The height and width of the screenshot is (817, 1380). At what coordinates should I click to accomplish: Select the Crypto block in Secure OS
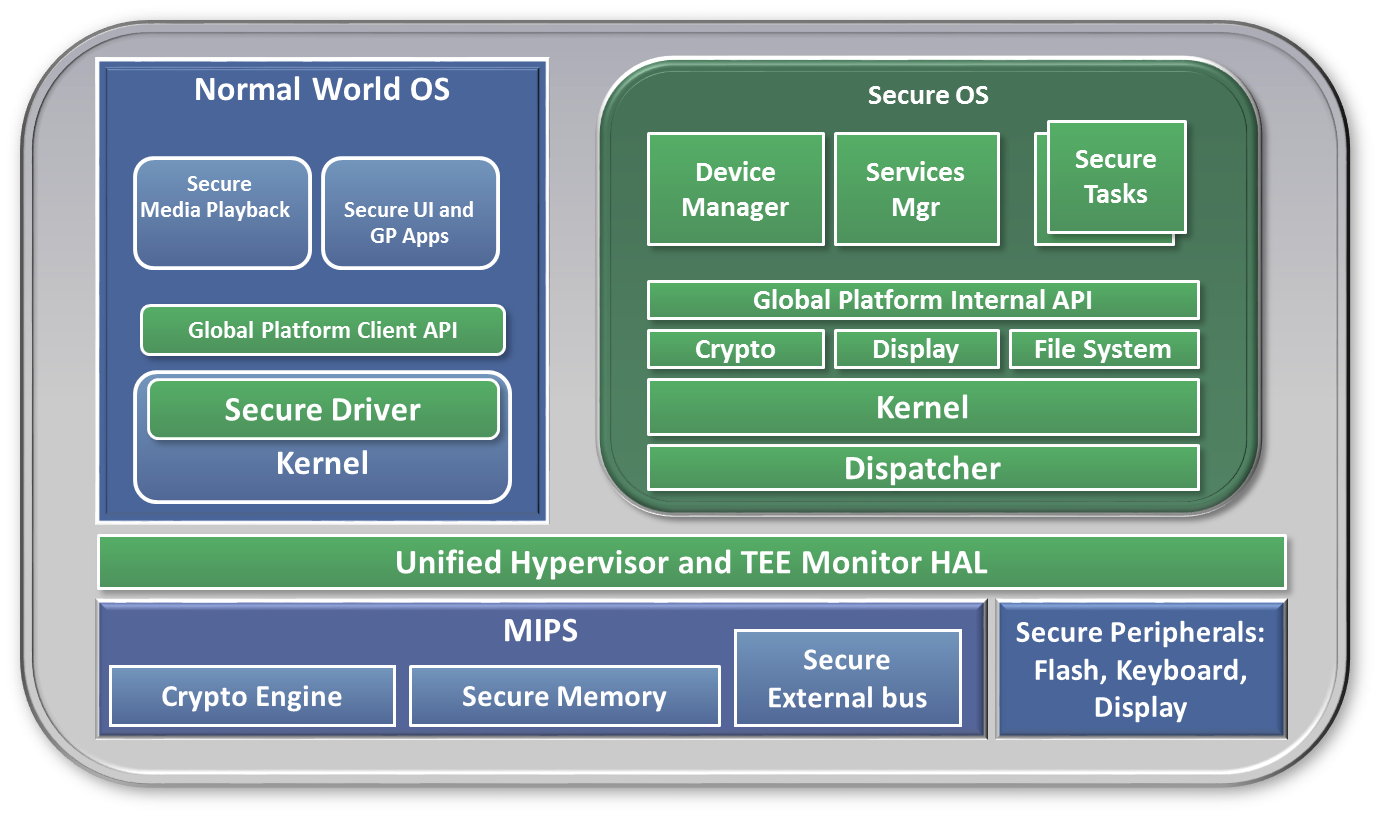[736, 349]
